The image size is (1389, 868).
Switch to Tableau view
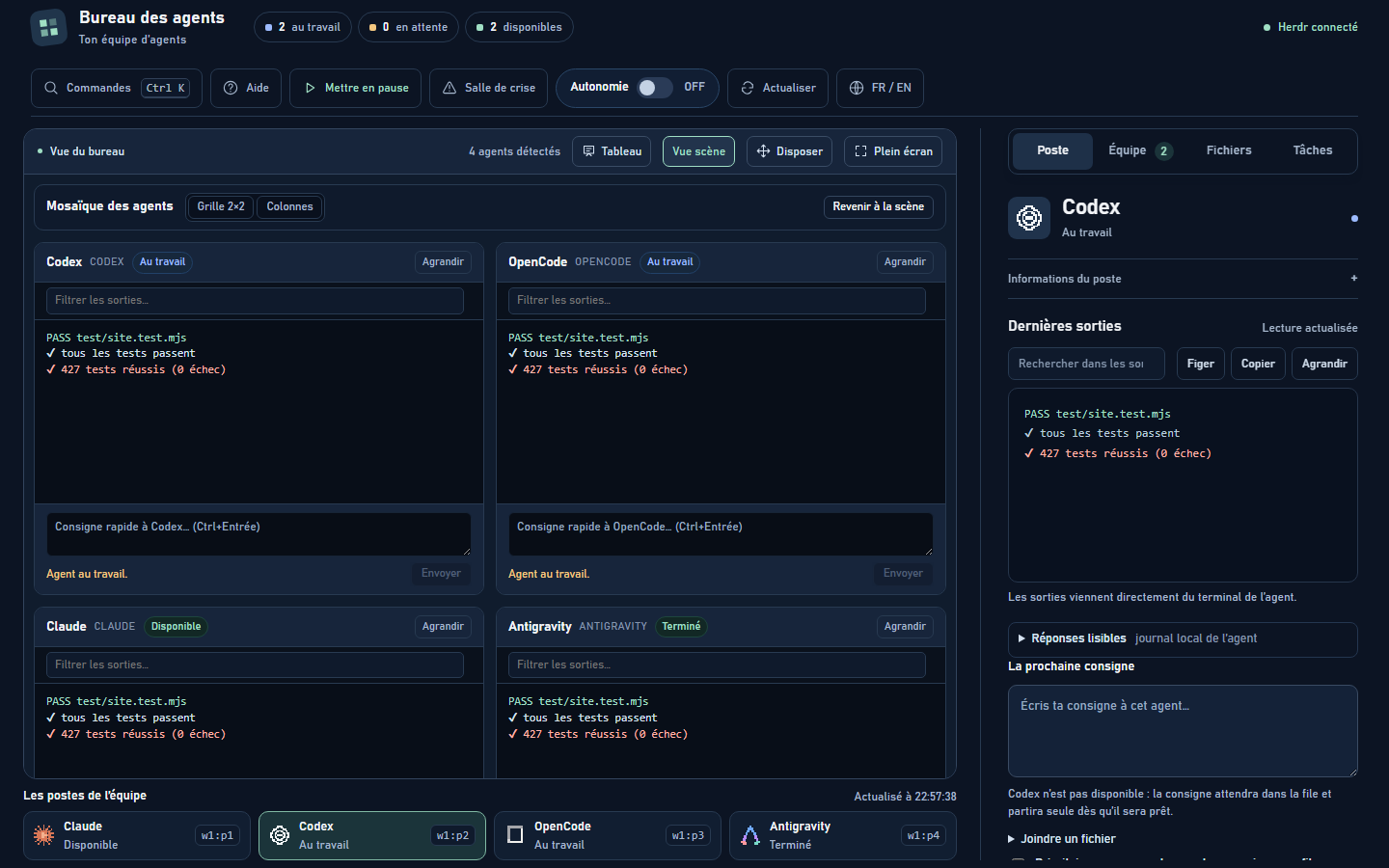tap(612, 151)
